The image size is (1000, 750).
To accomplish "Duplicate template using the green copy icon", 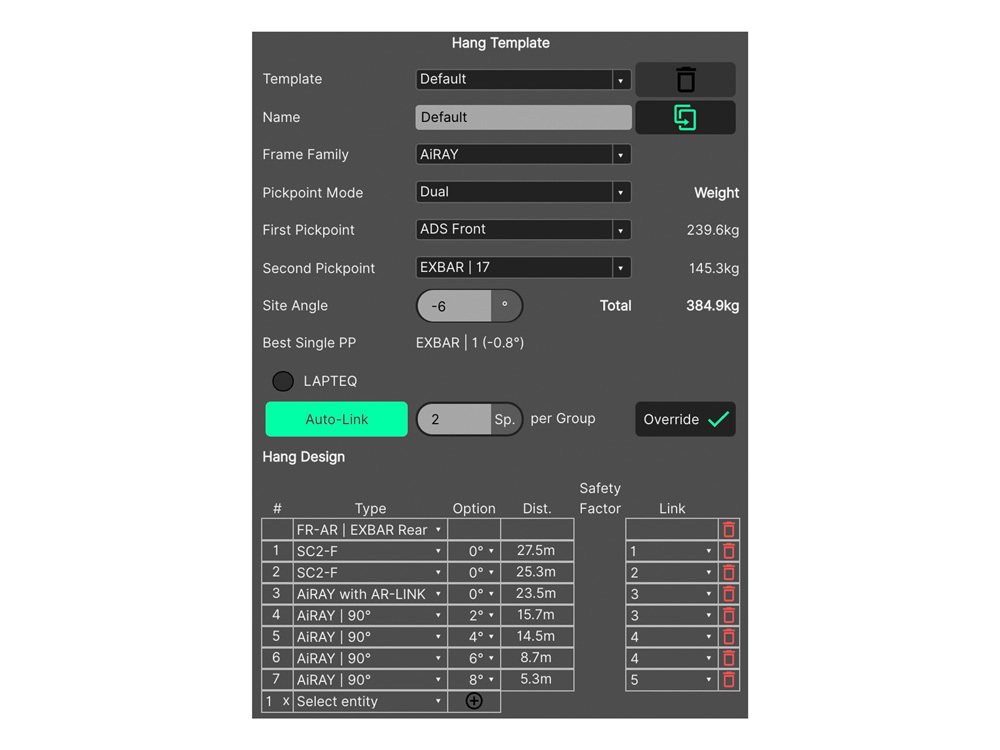I will (685, 117).
